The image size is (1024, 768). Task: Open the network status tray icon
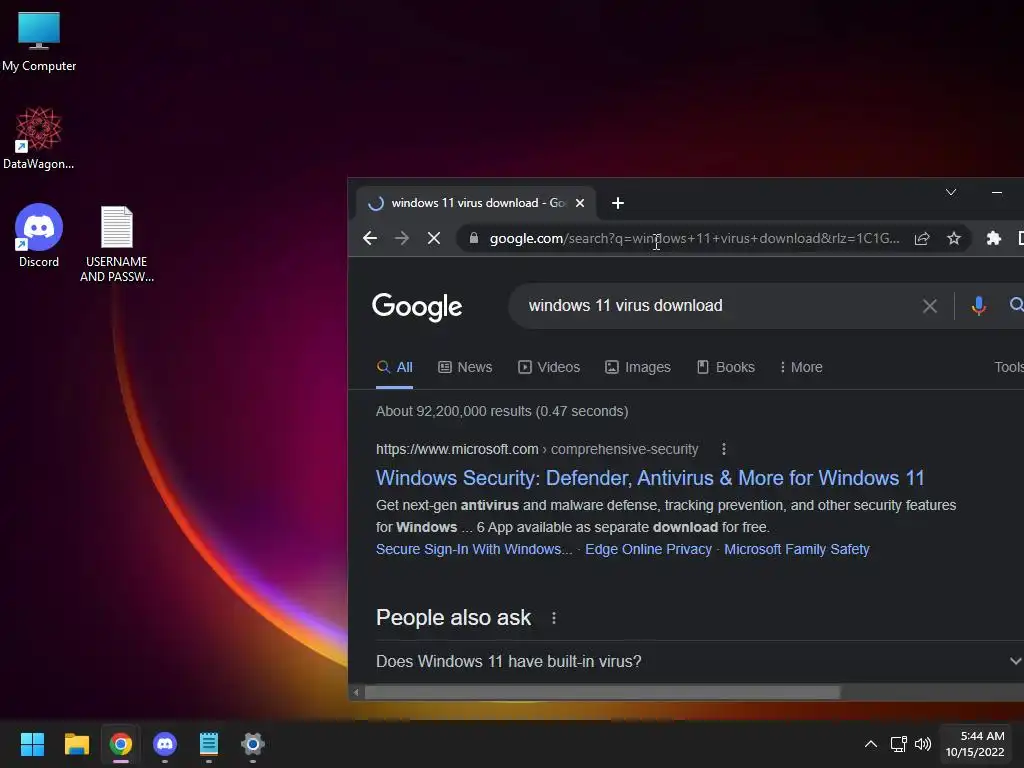[x=899, y=744]
